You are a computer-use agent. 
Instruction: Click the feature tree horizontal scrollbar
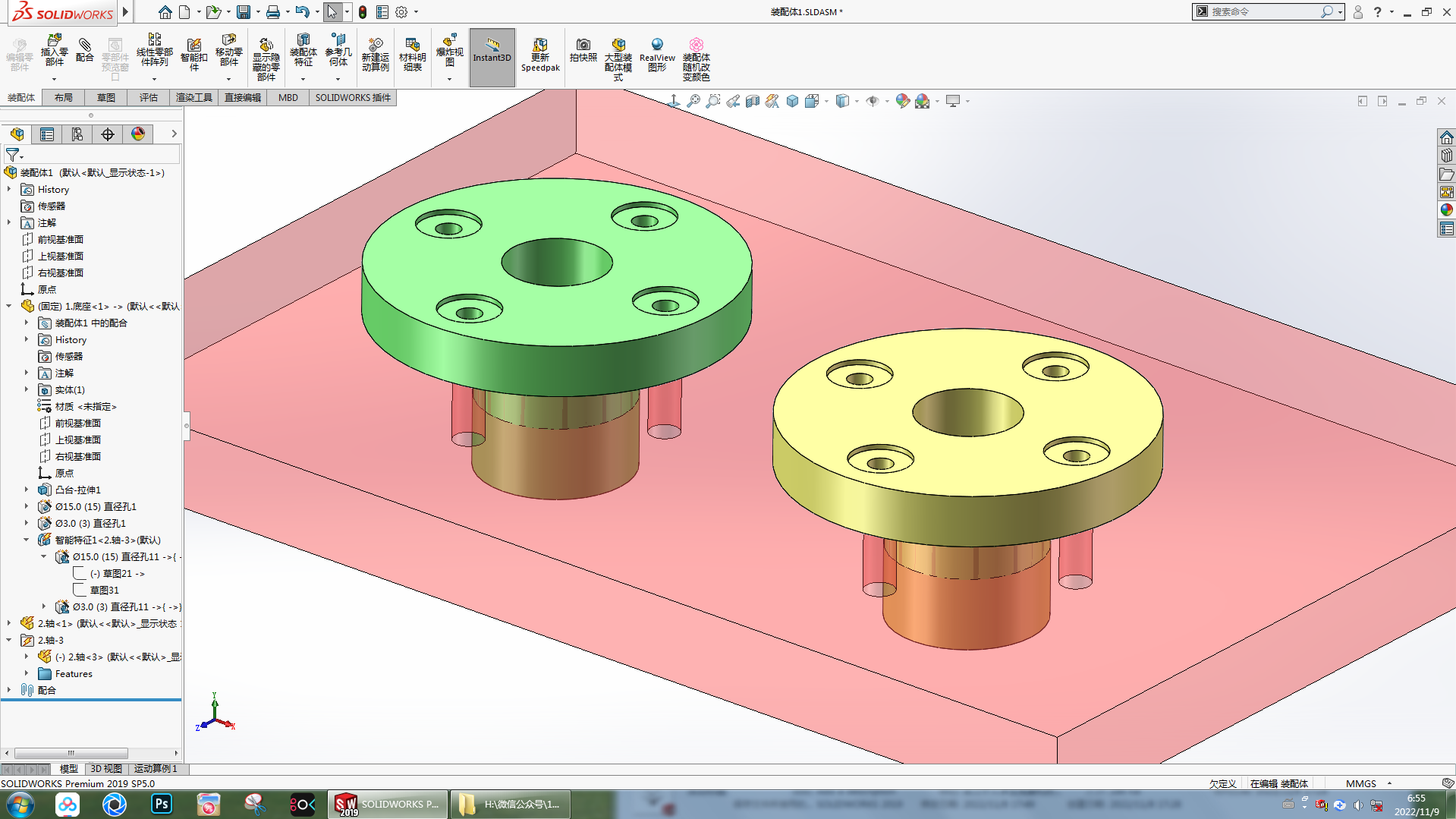tap(71, 753)
